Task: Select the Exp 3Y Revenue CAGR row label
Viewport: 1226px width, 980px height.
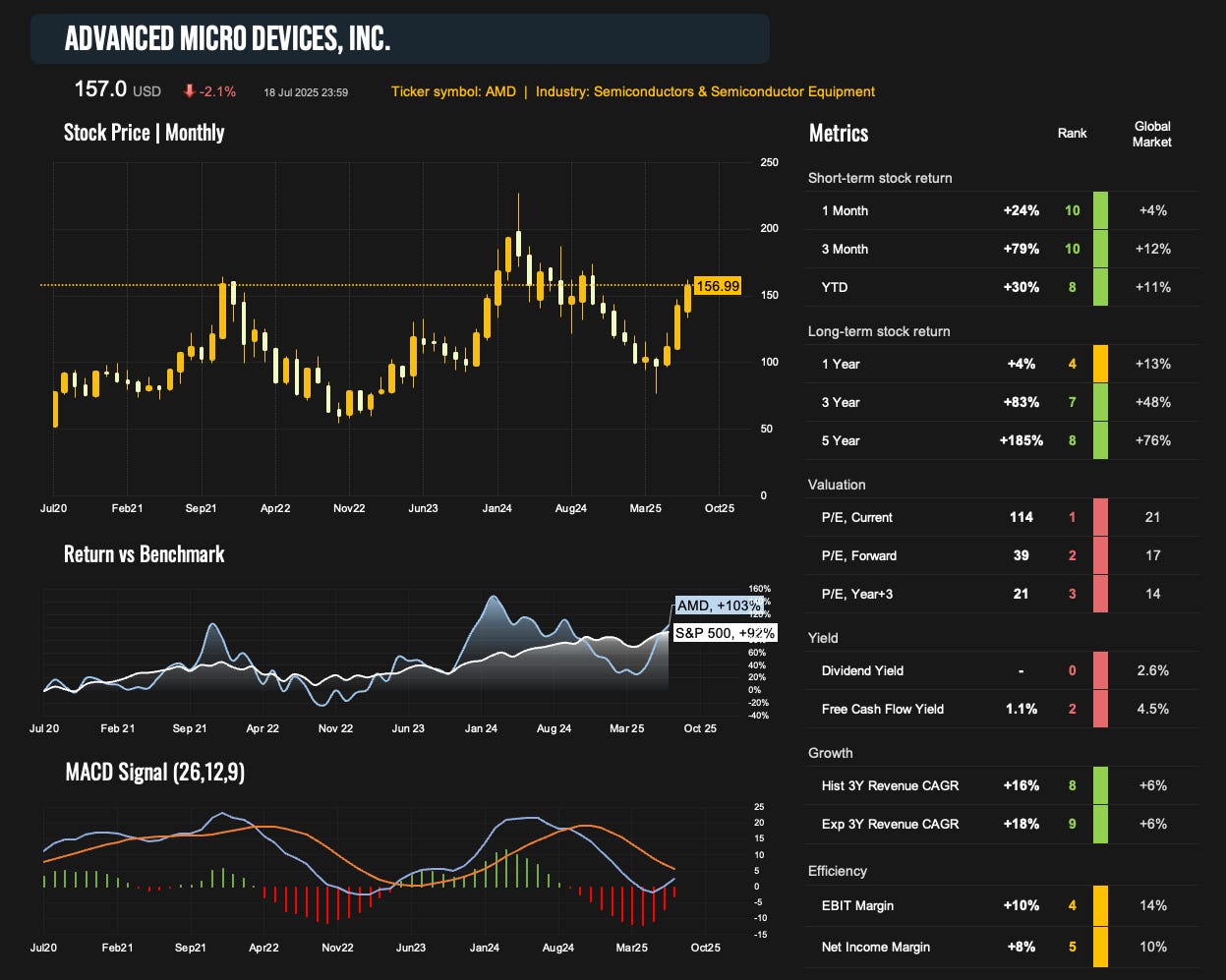Action: pyautogui.click(x=890, y=824)
